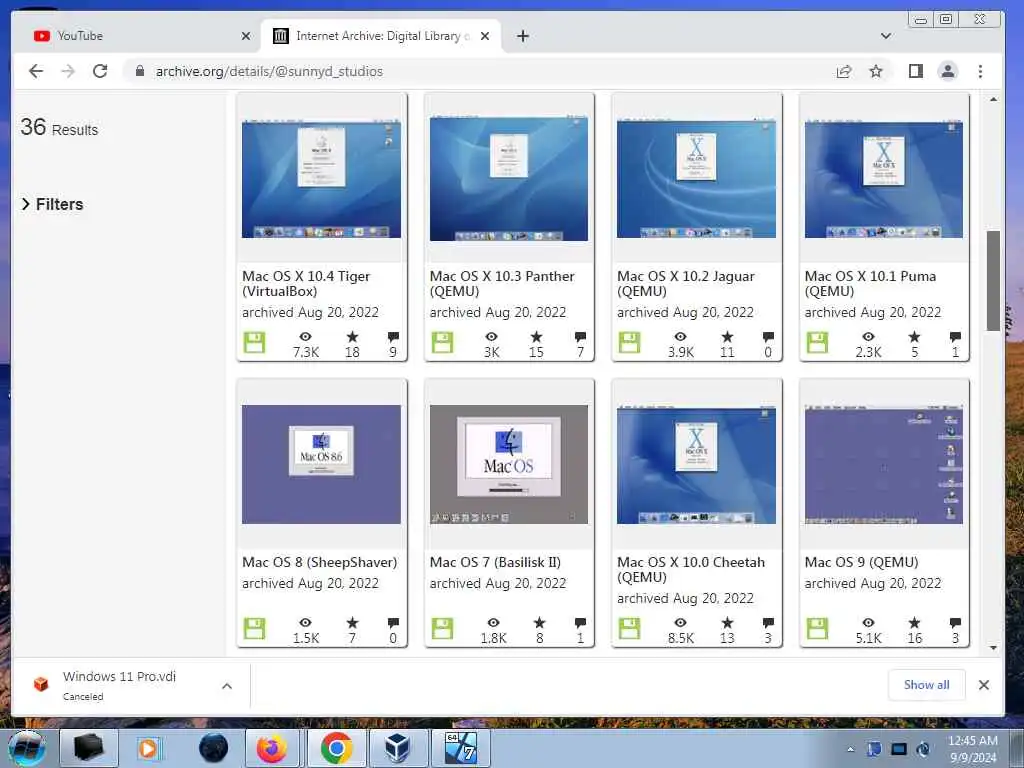Toggle the browser side panel icon
1024x768 pixels.
point(916,71)
